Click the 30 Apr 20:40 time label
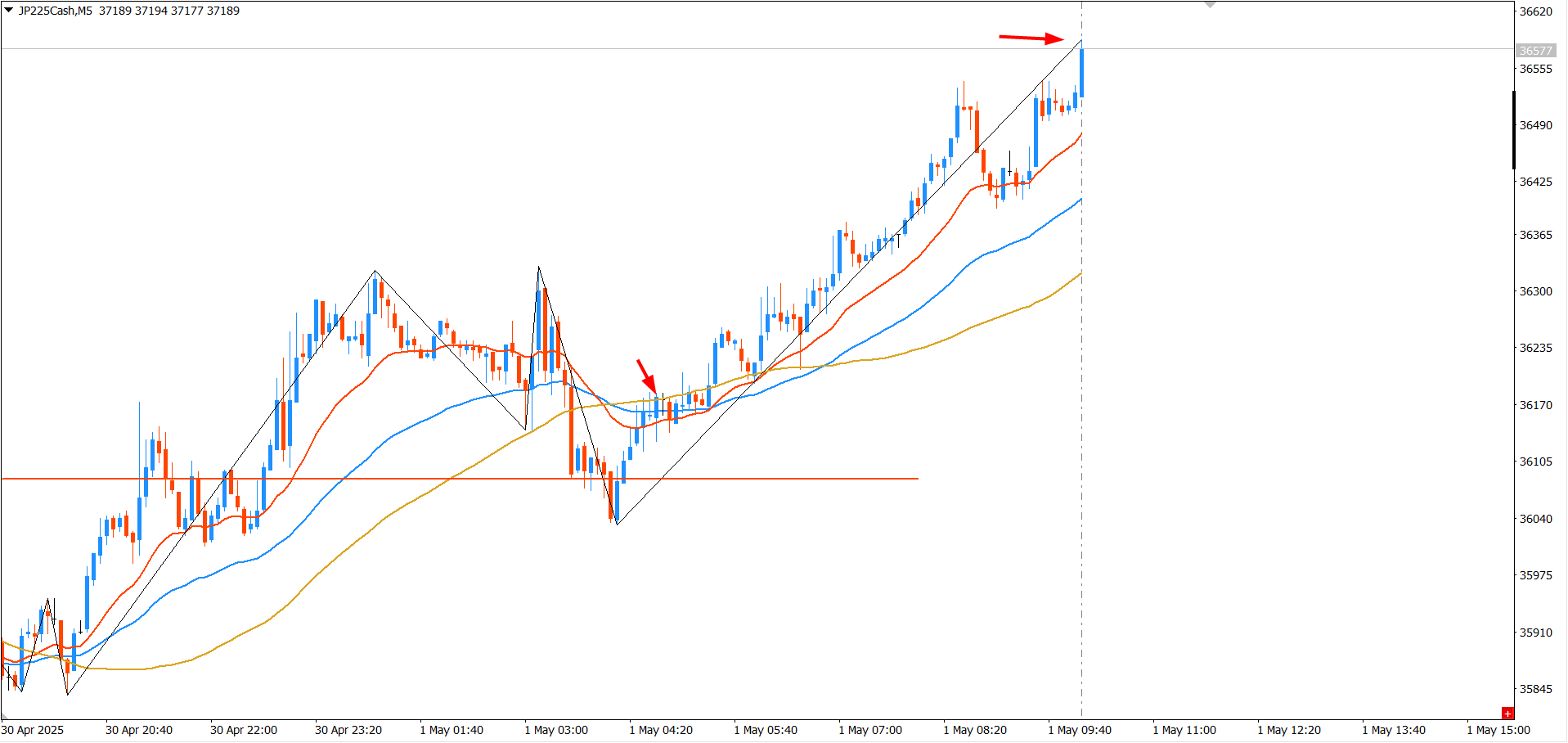The width and height of the screenshot is (1568, 743). click(139, 730)
